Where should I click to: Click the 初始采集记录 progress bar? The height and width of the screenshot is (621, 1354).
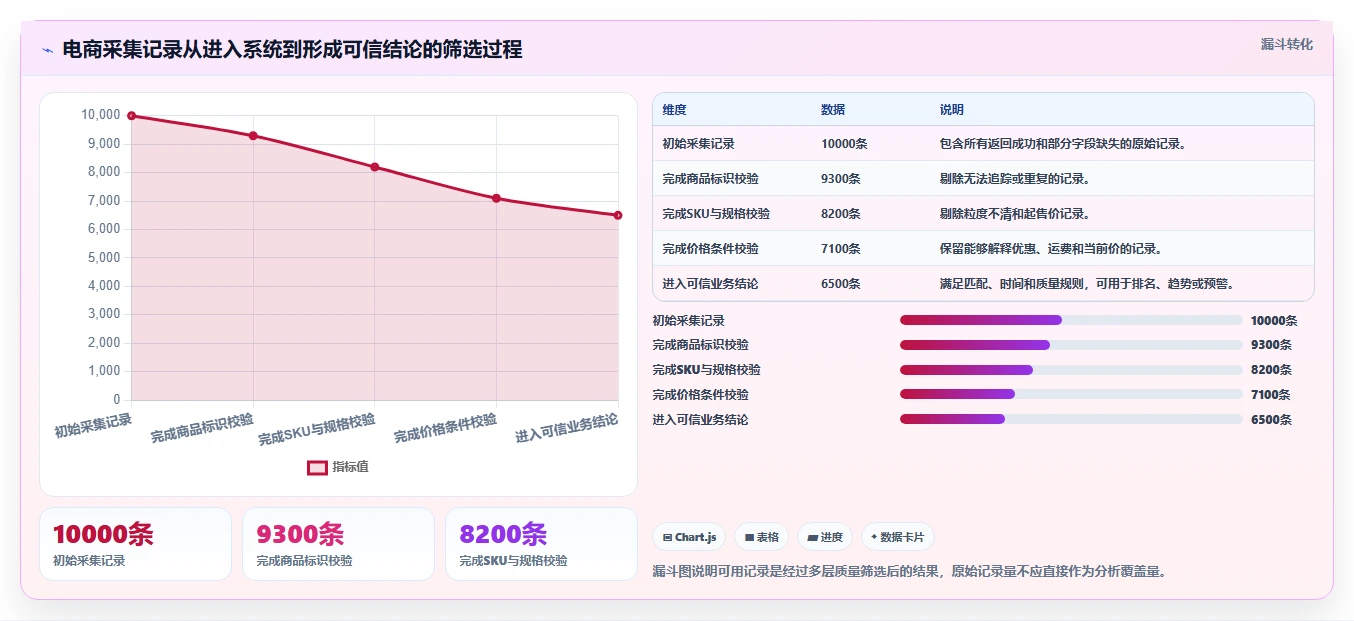tap(1071, 320)
